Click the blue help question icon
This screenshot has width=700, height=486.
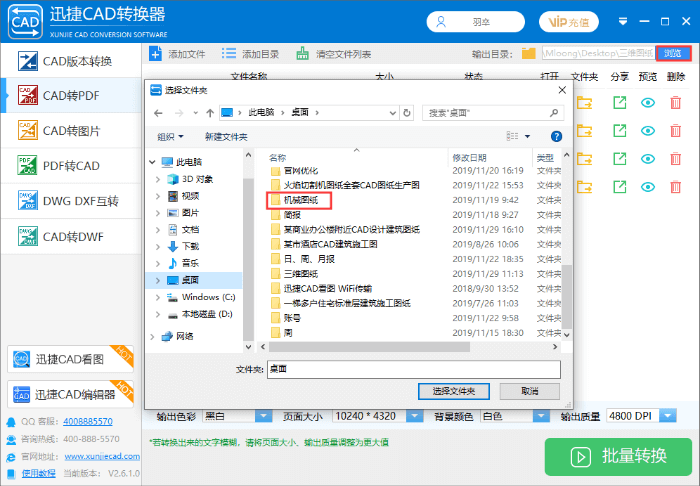pyautogui.click(x=556, y=137)
